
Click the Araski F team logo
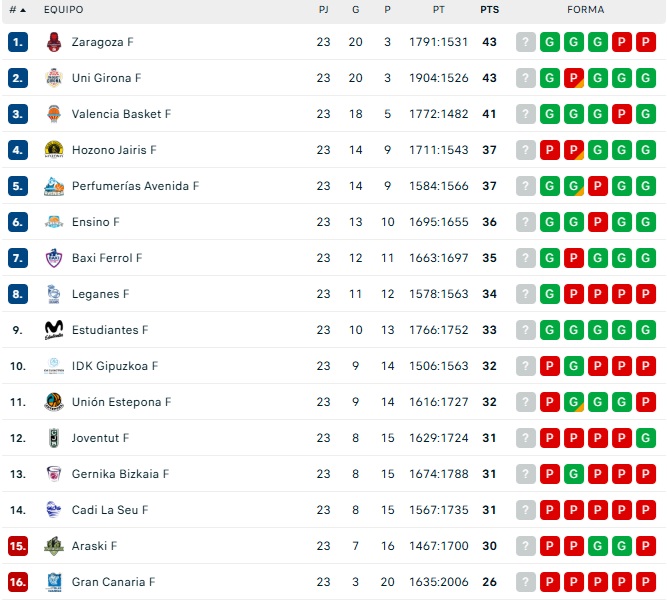(x=54, y=546)
